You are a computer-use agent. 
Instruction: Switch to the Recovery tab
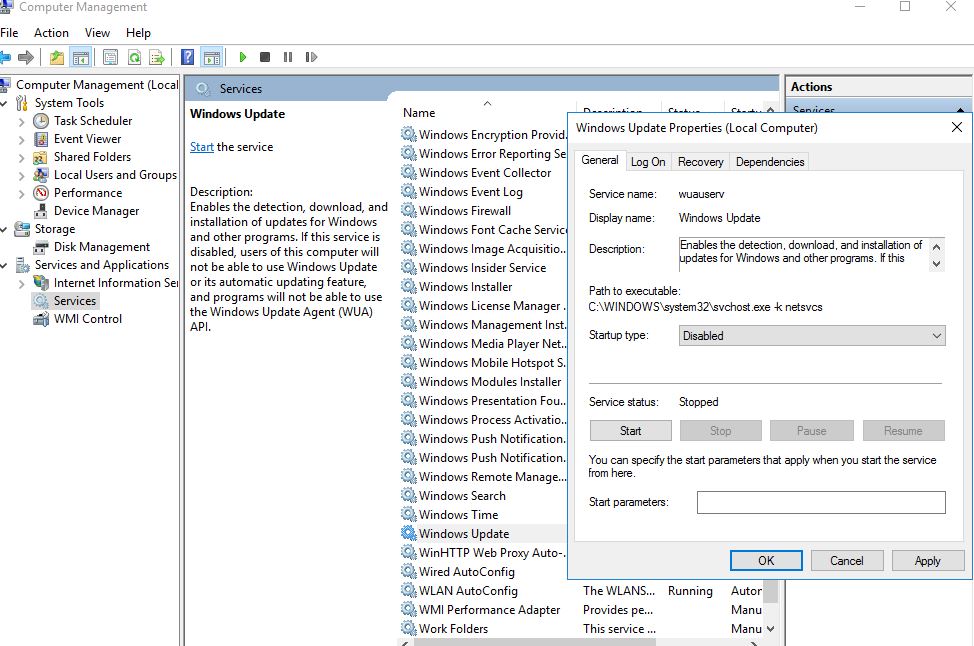(x=700, y=162)
